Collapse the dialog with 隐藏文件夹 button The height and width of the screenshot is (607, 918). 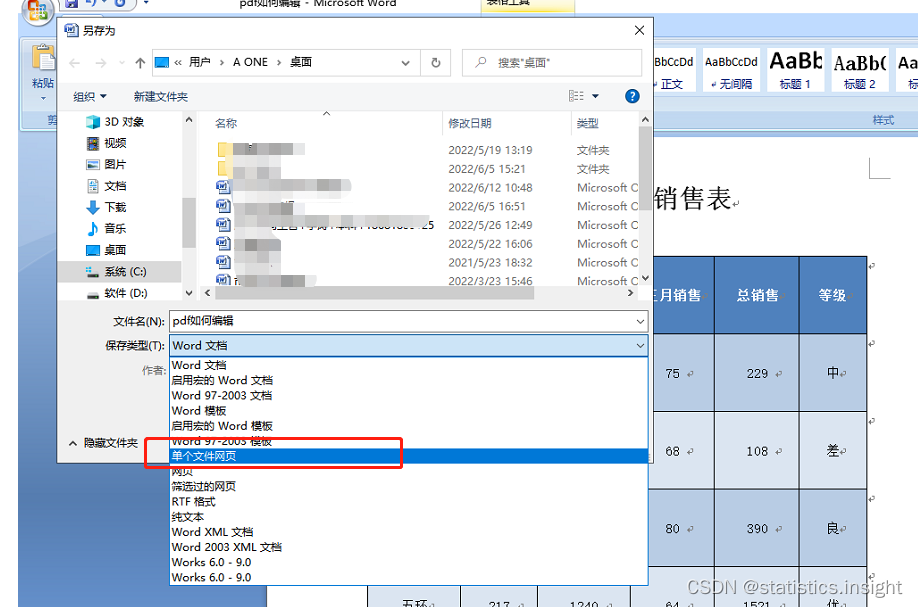(109, 442)
